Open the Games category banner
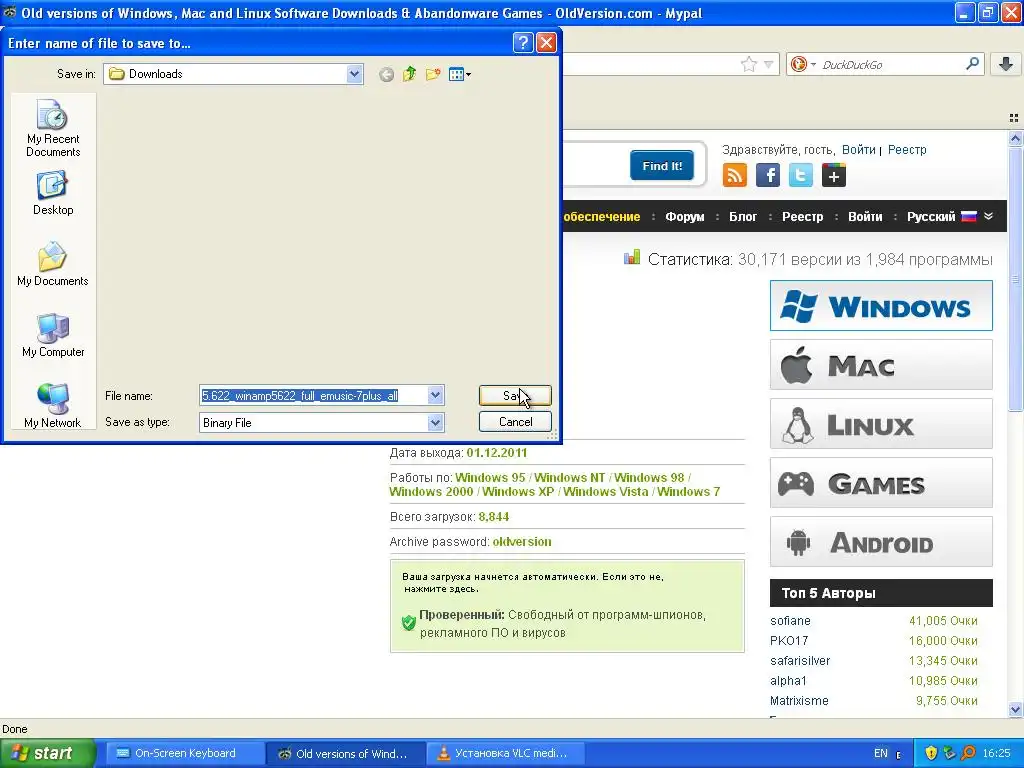The height and width of the screenshot is (768, 1024). 881,483
